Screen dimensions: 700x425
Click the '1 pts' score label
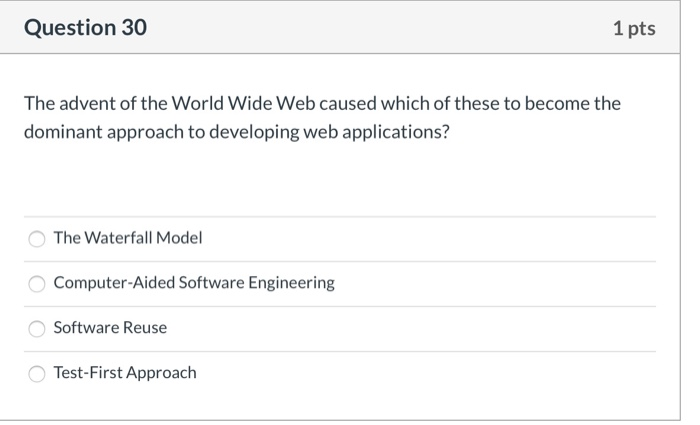pos(634,29)
